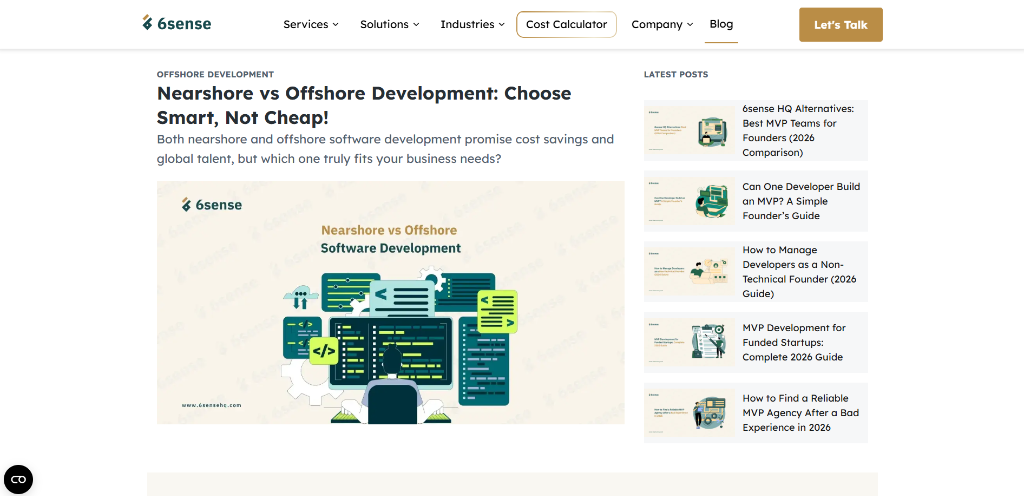The width and height of the screenshot is (1024, 496).
Task: Go to the Blog tab
Action: [721, 24]
